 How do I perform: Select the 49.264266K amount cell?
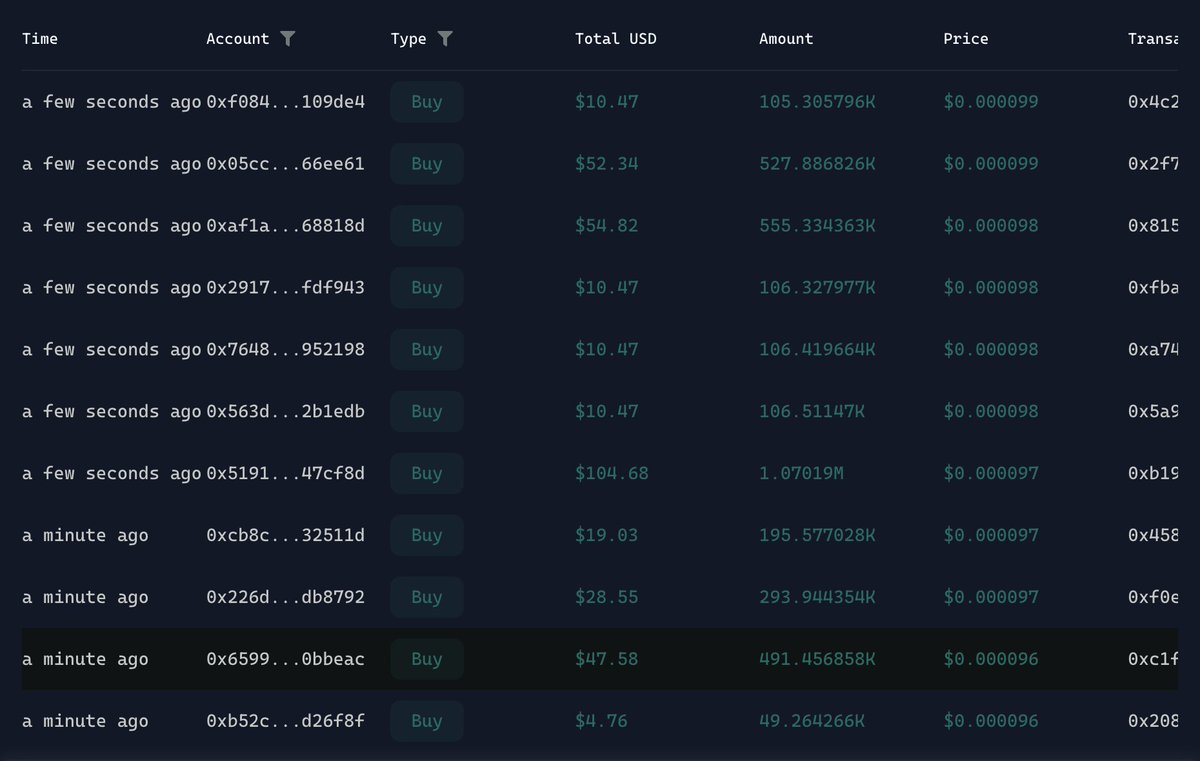coord(812,722)
